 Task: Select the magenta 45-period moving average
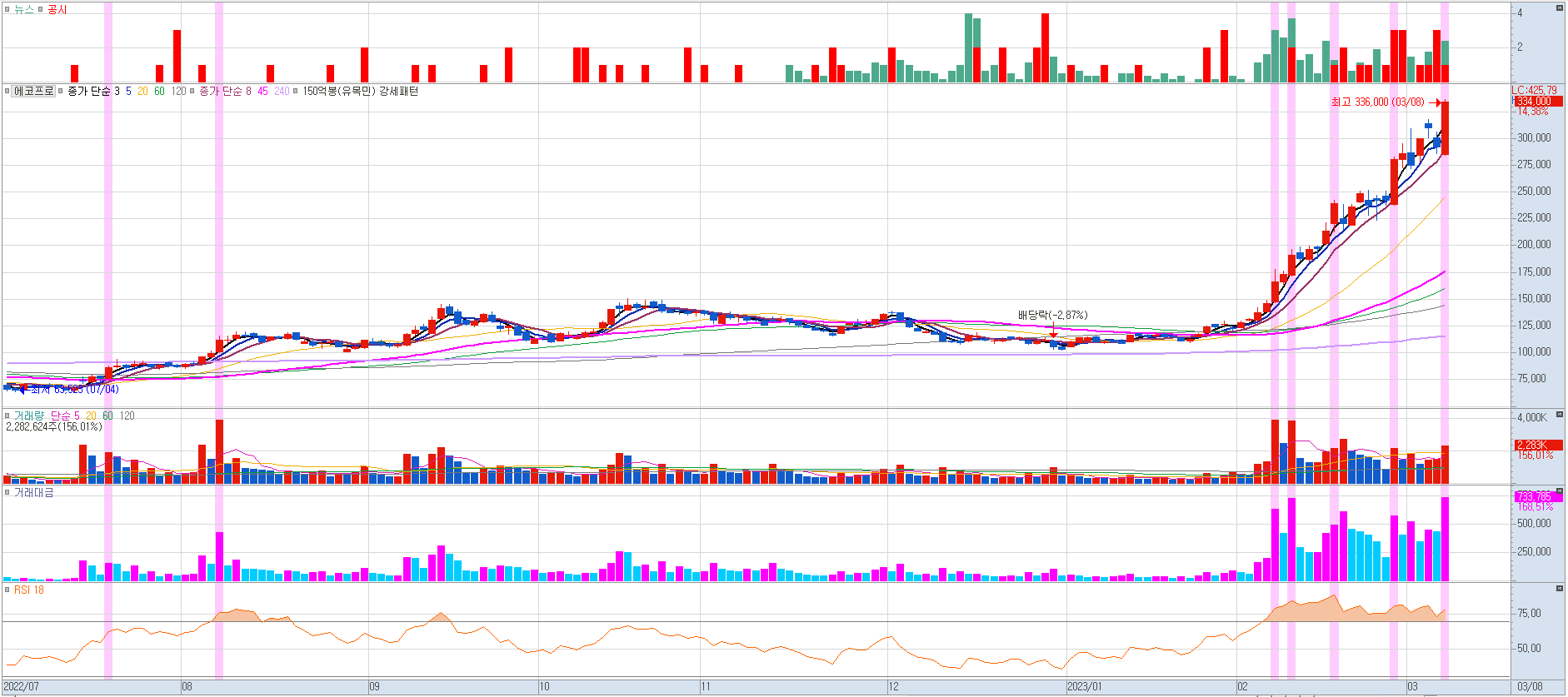tap(263, 92)
